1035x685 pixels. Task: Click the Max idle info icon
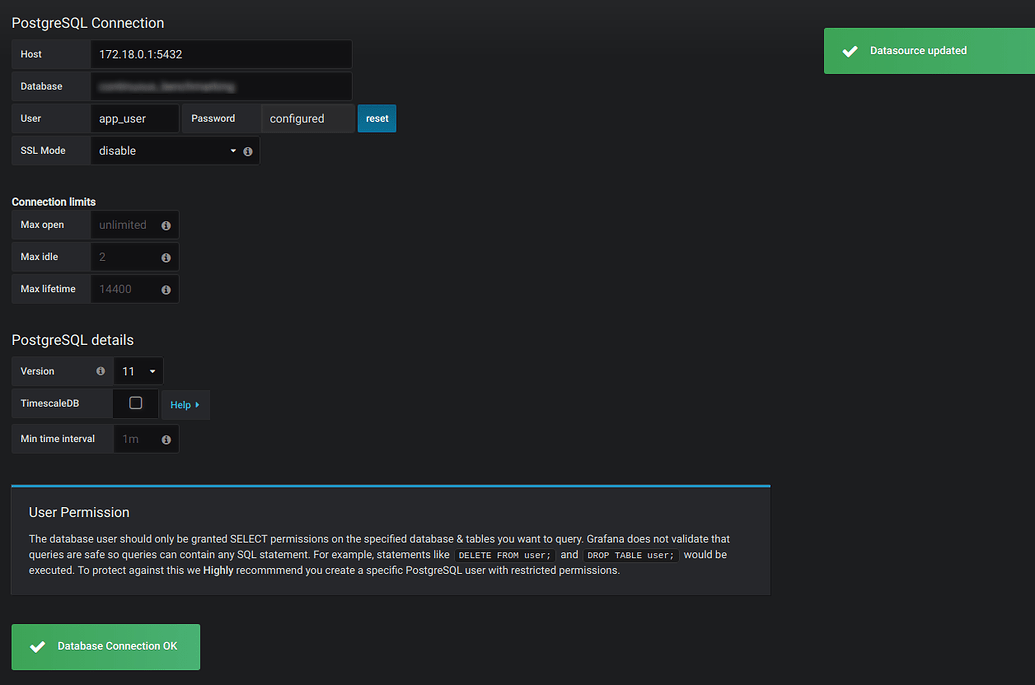168,257
